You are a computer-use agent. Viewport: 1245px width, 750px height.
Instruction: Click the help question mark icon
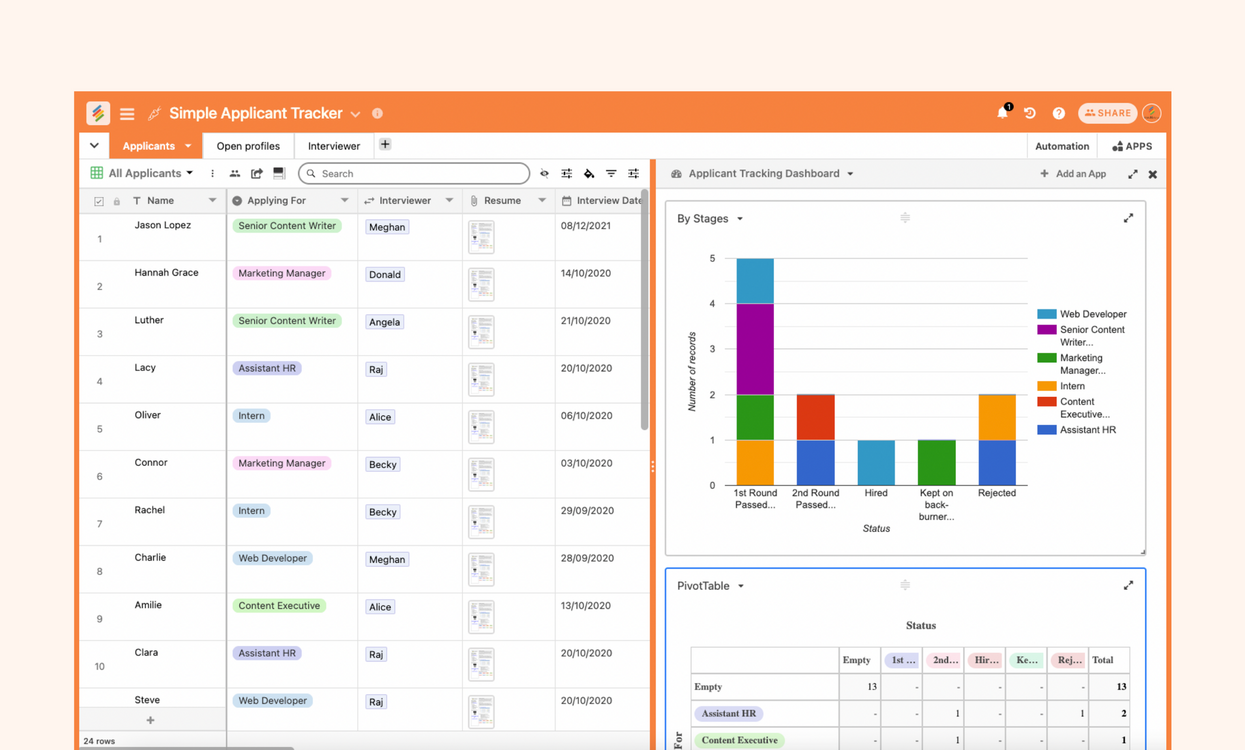[1058, 114]
